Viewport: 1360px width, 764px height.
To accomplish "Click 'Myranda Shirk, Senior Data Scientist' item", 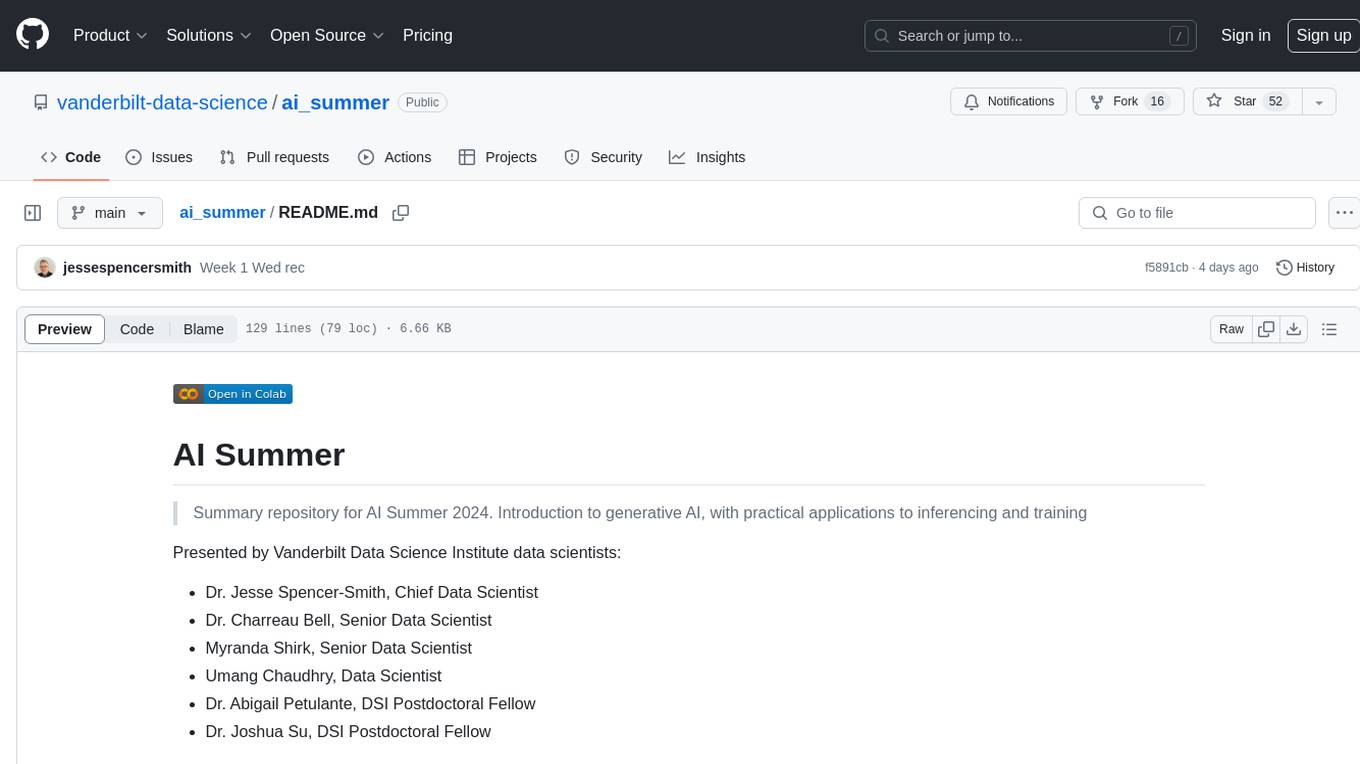I will [339, 648].
